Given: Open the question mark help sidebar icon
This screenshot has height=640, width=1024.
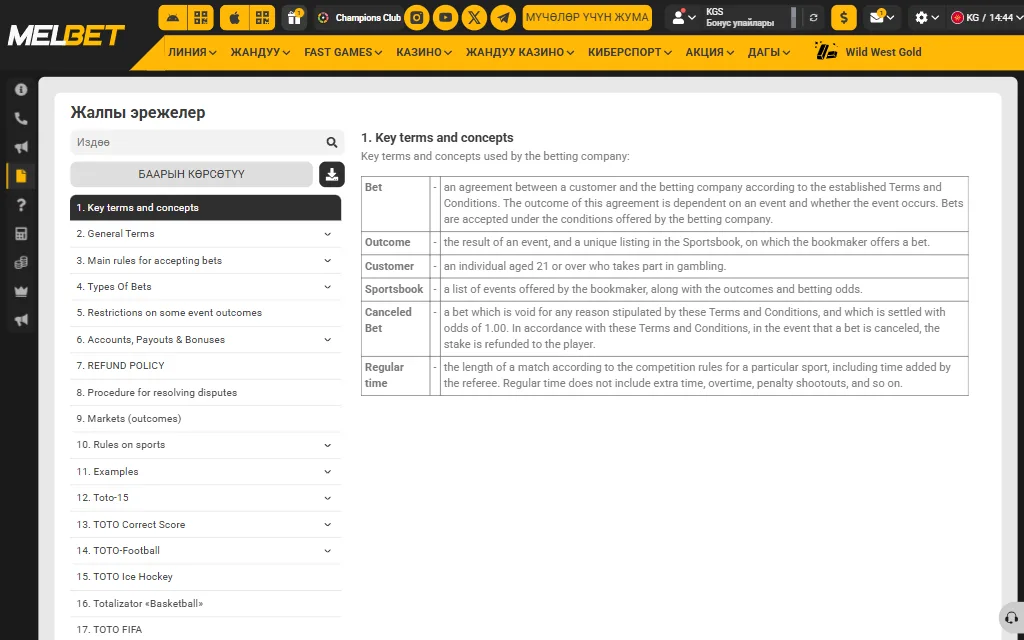Looking at the screenshot, I should 21,205.
